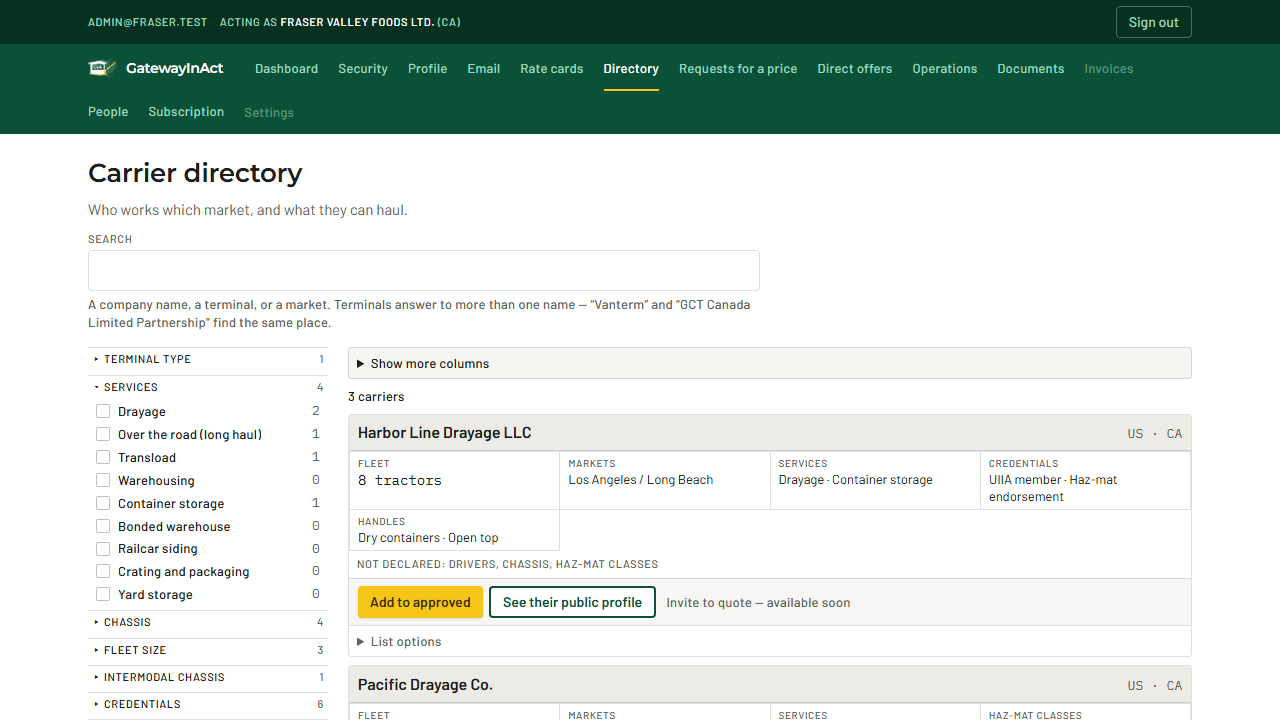Focus the carrier Search field
Screen dimensions: 1280x720
pyautogui.click(x=424, y=270)
